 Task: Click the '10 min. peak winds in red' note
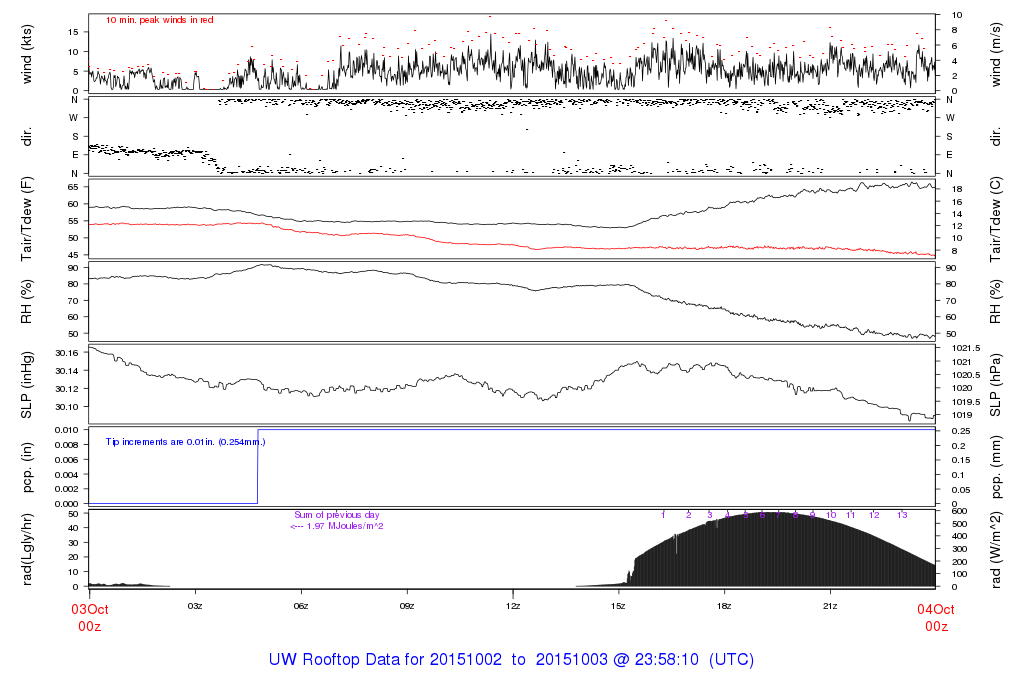[x=159, y=20]
